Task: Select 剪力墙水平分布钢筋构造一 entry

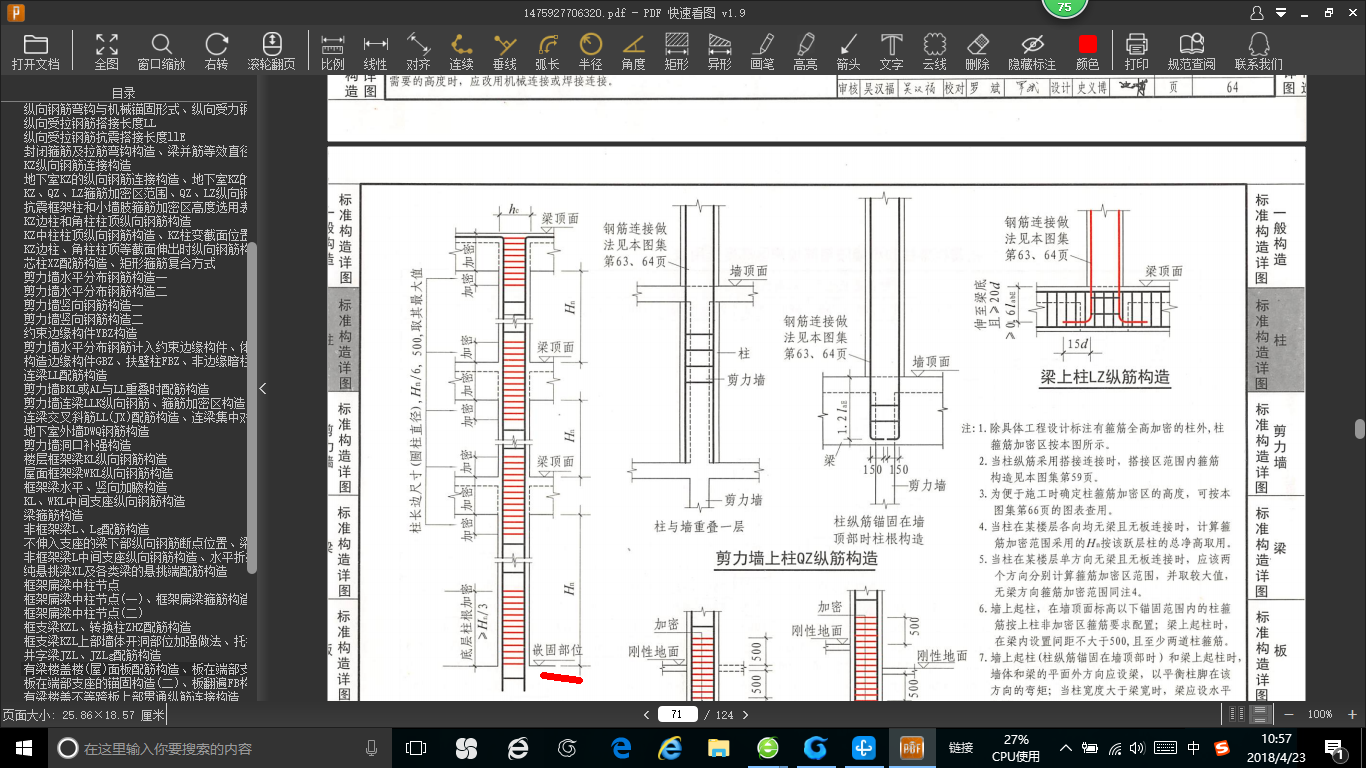Action: [x=96, y=277]
